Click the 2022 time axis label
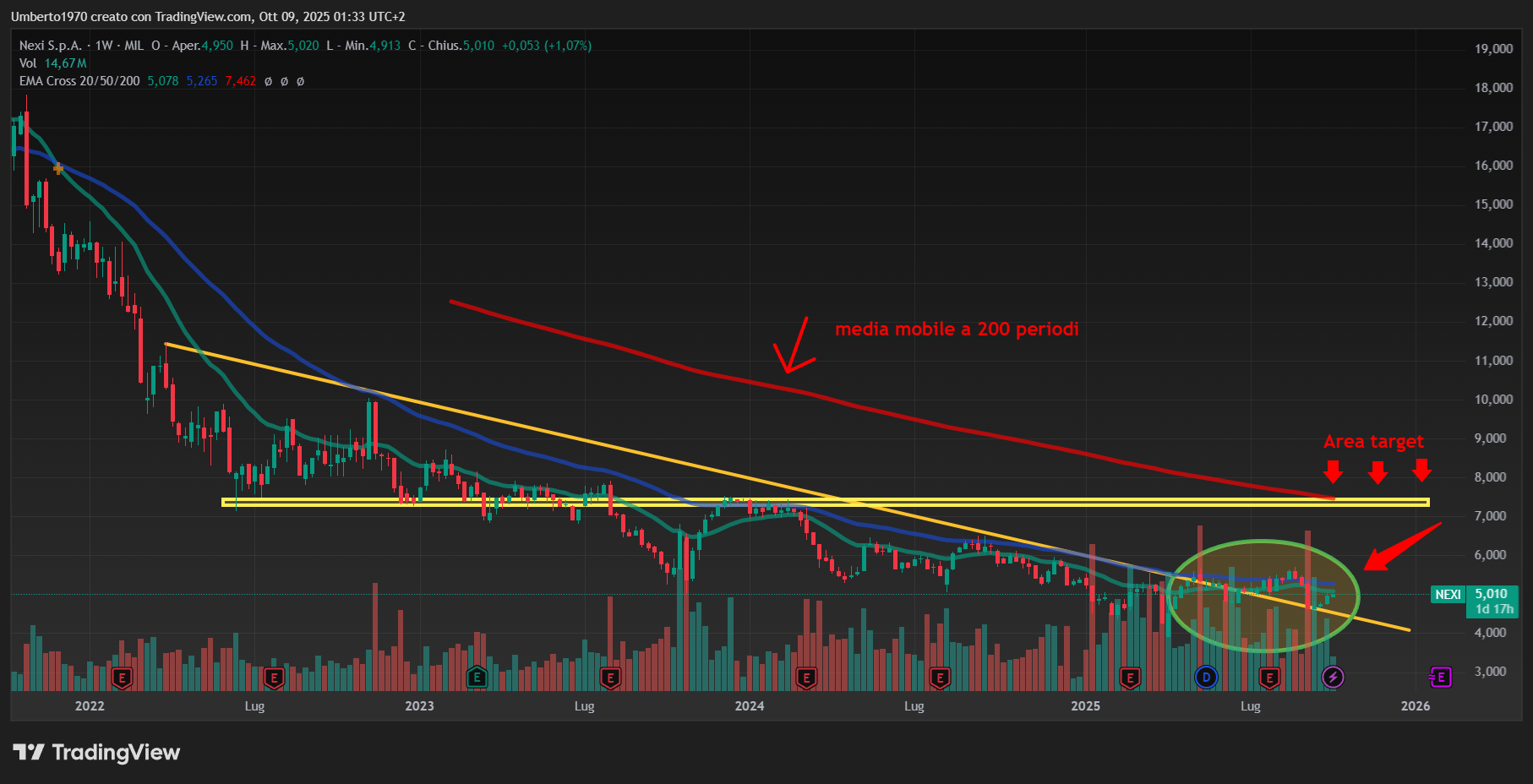This screenshot has width=1533, height=784. (x=90, y=706)
